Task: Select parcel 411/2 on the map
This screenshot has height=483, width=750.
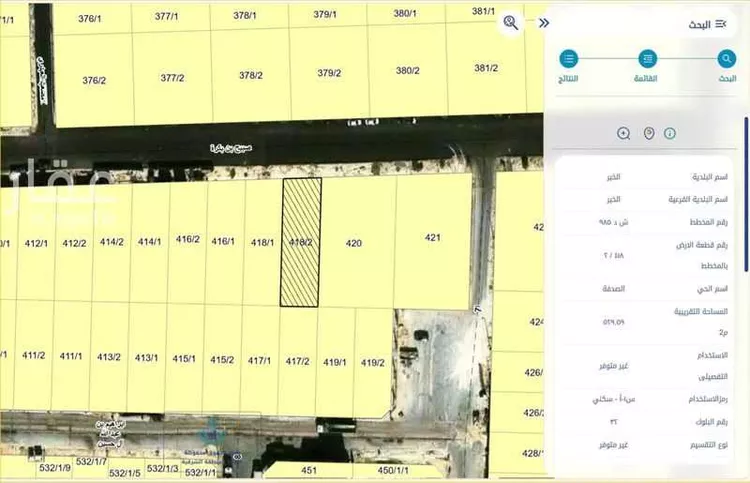Action: 33,355
